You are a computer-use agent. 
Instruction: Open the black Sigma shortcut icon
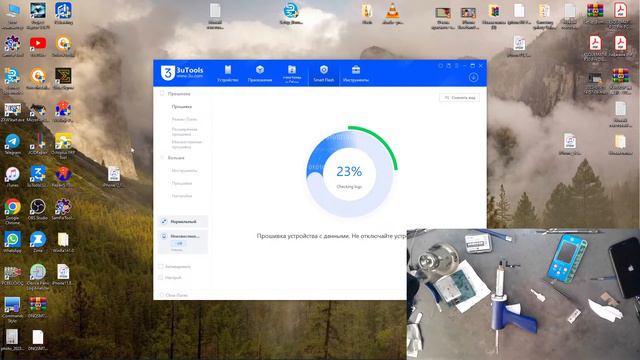tap(63, 78)
